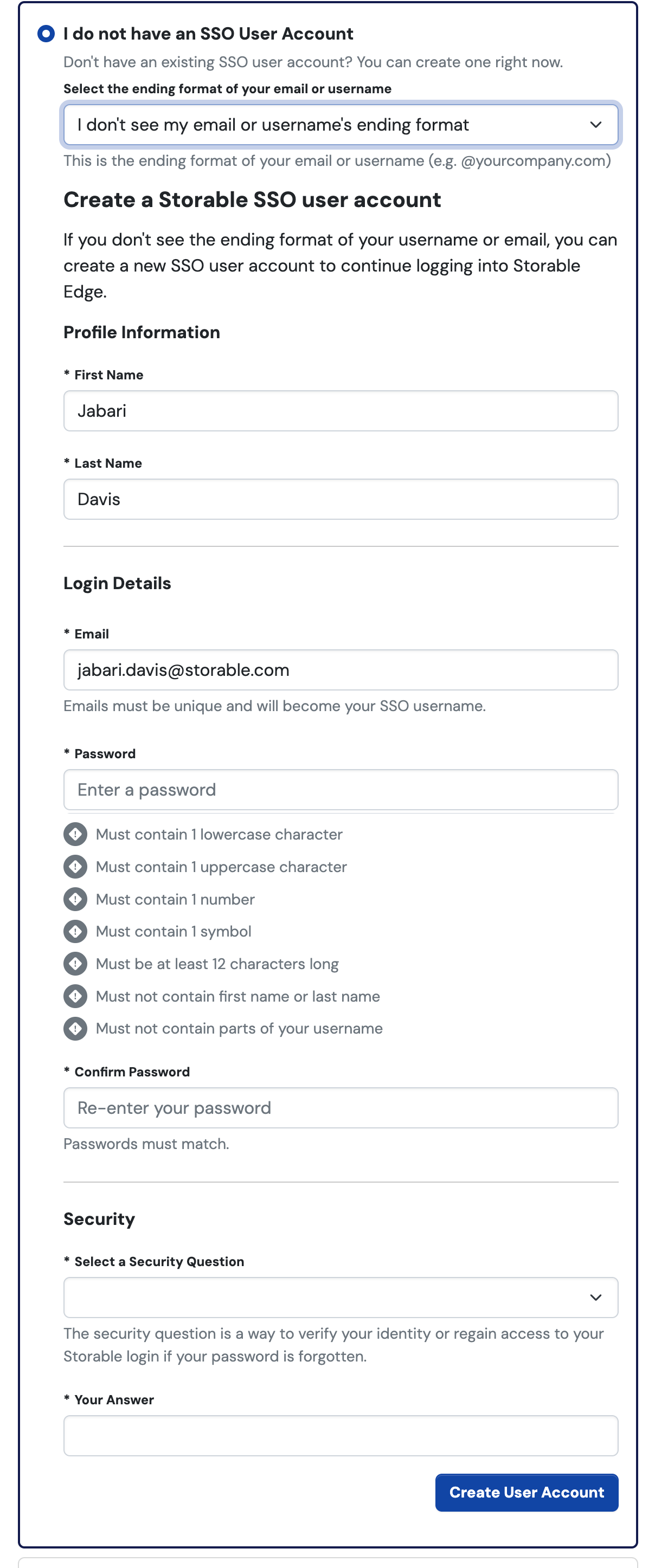Click the chevron arrow in ending format selector
655x1568 pixels.
tap(595, 125)
